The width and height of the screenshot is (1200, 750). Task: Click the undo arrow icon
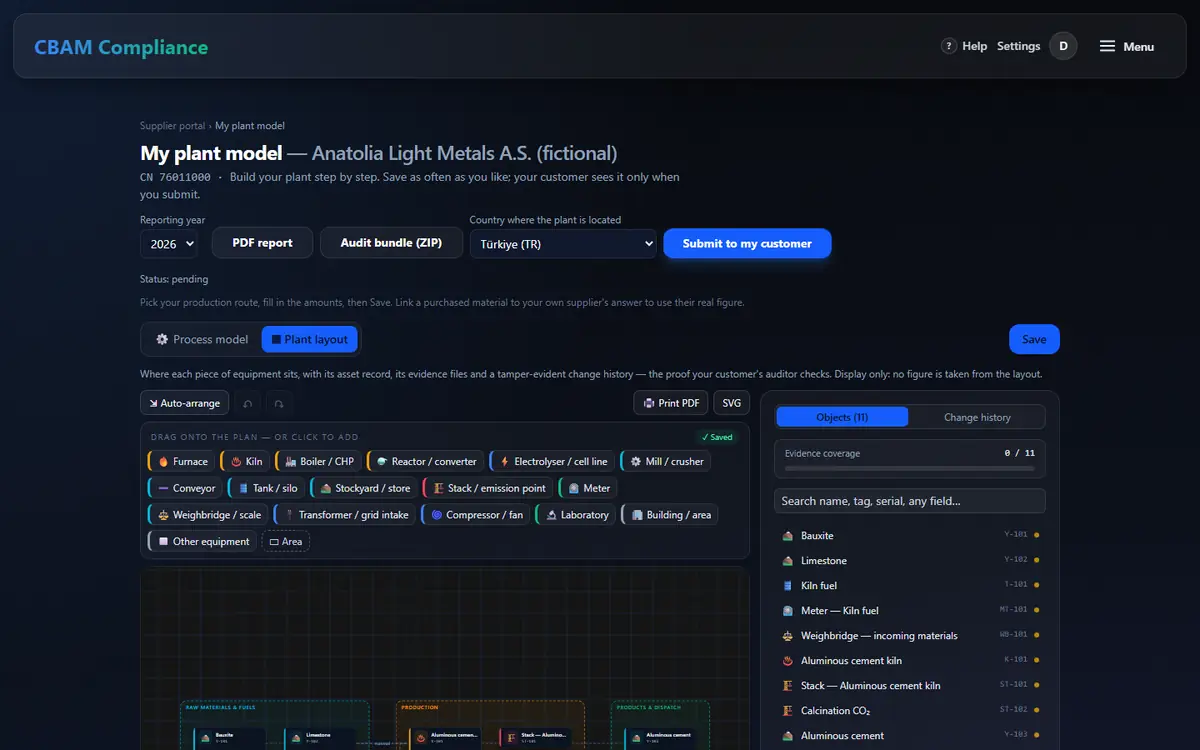(248, 403)
